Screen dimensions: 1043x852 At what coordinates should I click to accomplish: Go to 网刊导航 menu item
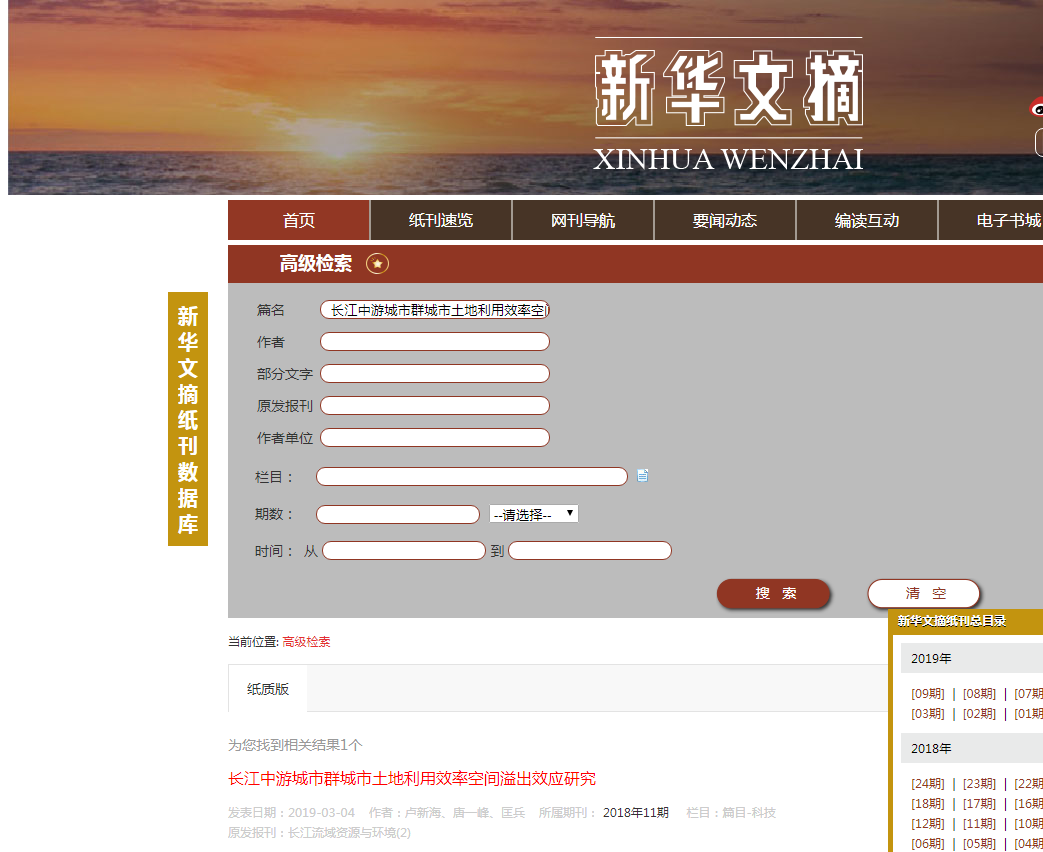[x=583, y=220]
